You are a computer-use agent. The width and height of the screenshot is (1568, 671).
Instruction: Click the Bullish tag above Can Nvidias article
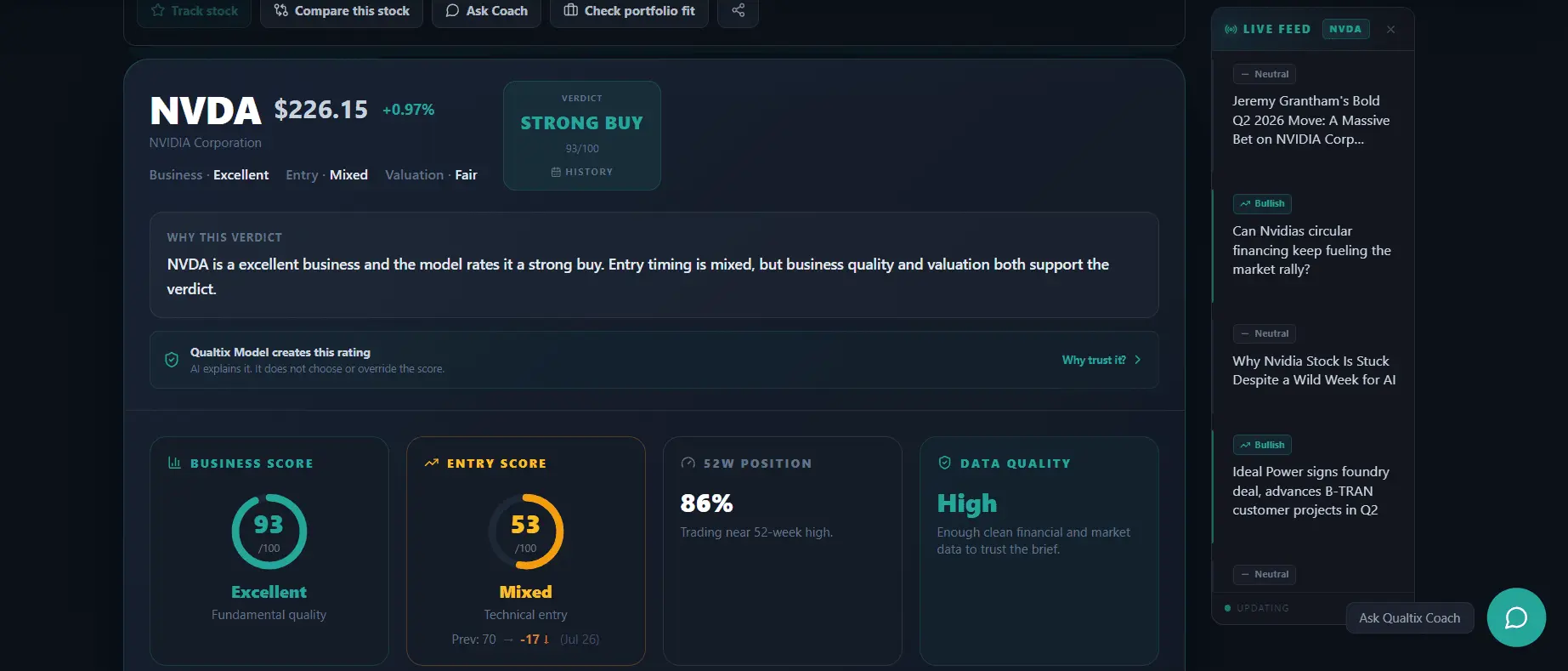(1262, 203)
